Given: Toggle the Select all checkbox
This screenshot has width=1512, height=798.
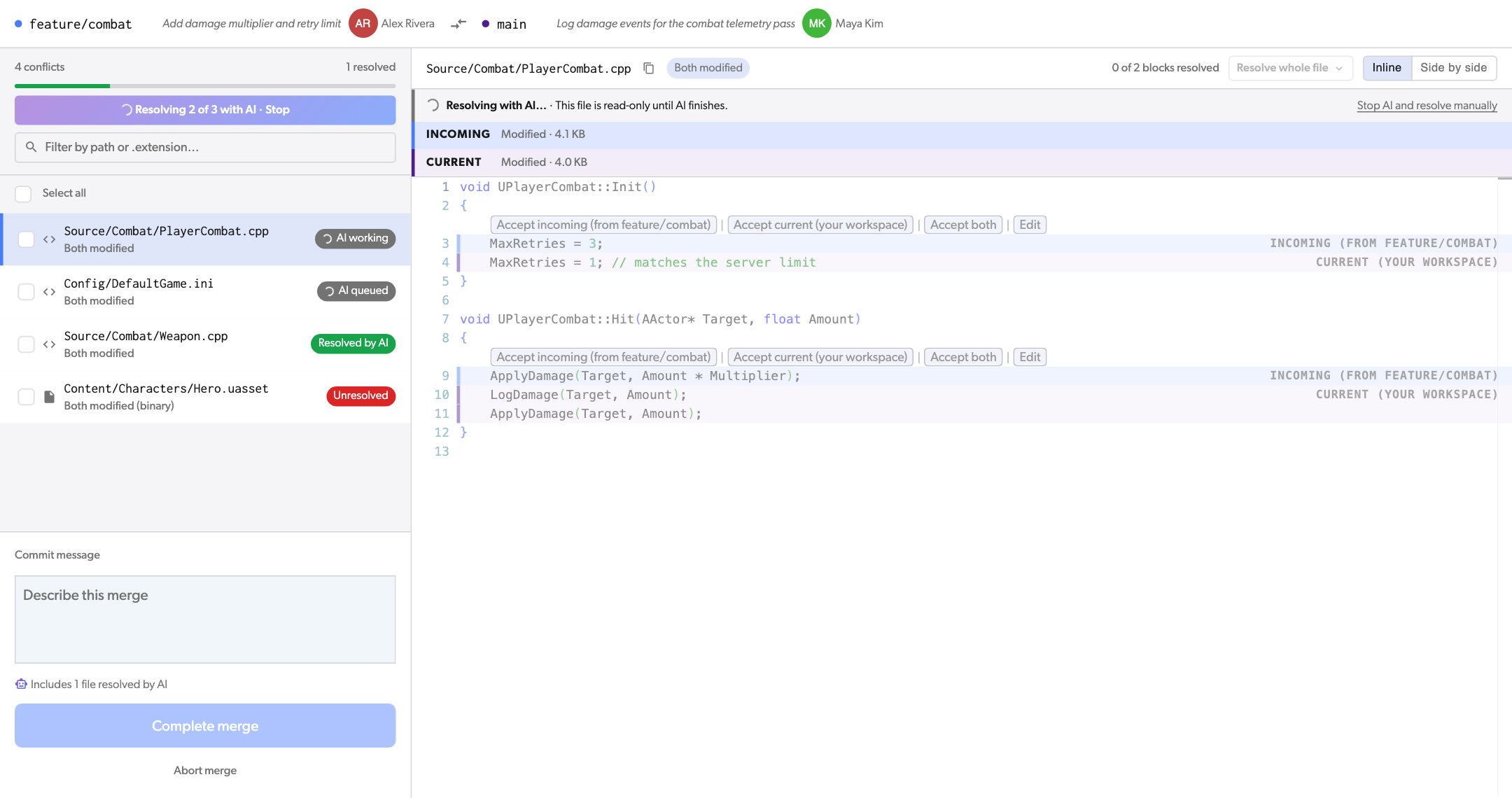Looking at the screenshot, I should (x=23, y=194).
